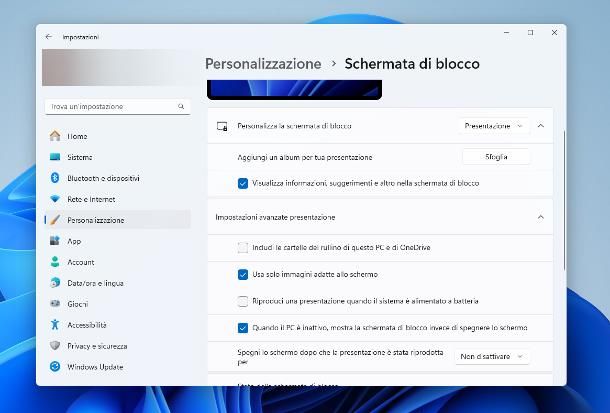Image resolution: width=610 pixels, height=413 pixels.
Task: Select the Giochi icon
Action: 55,304
